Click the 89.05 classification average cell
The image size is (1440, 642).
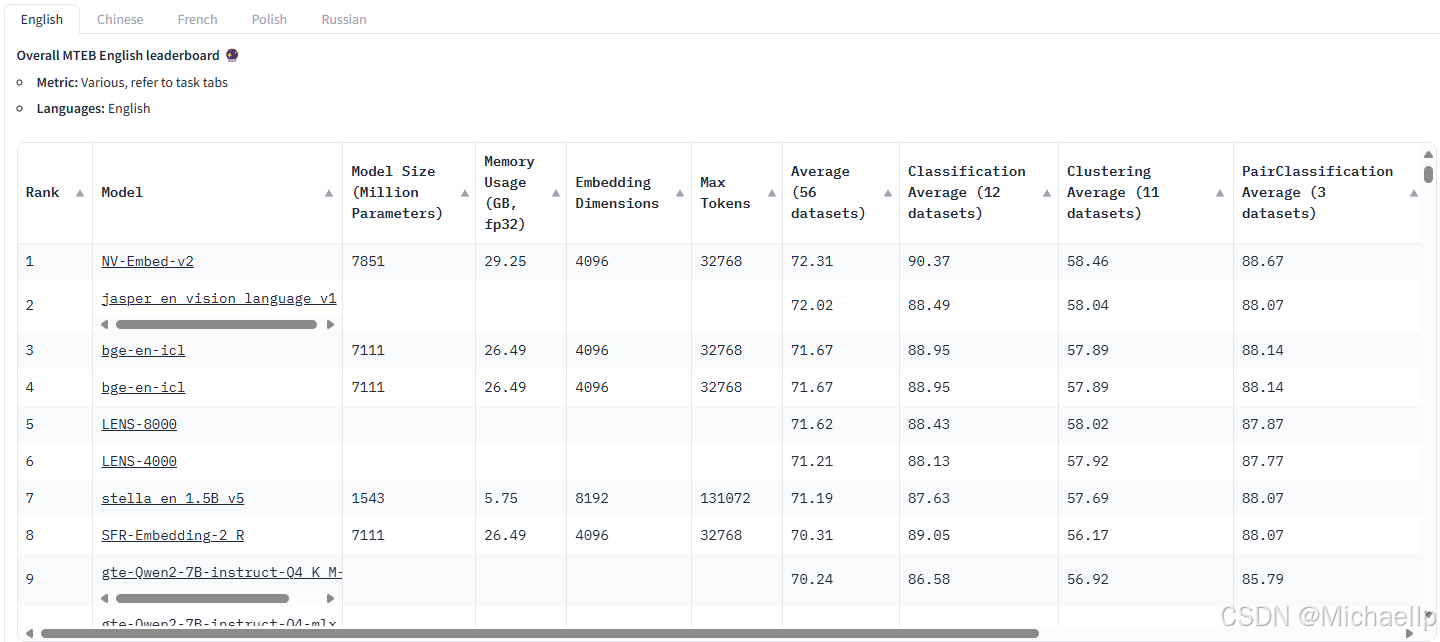pyautogui.click(x=929, y=535)
